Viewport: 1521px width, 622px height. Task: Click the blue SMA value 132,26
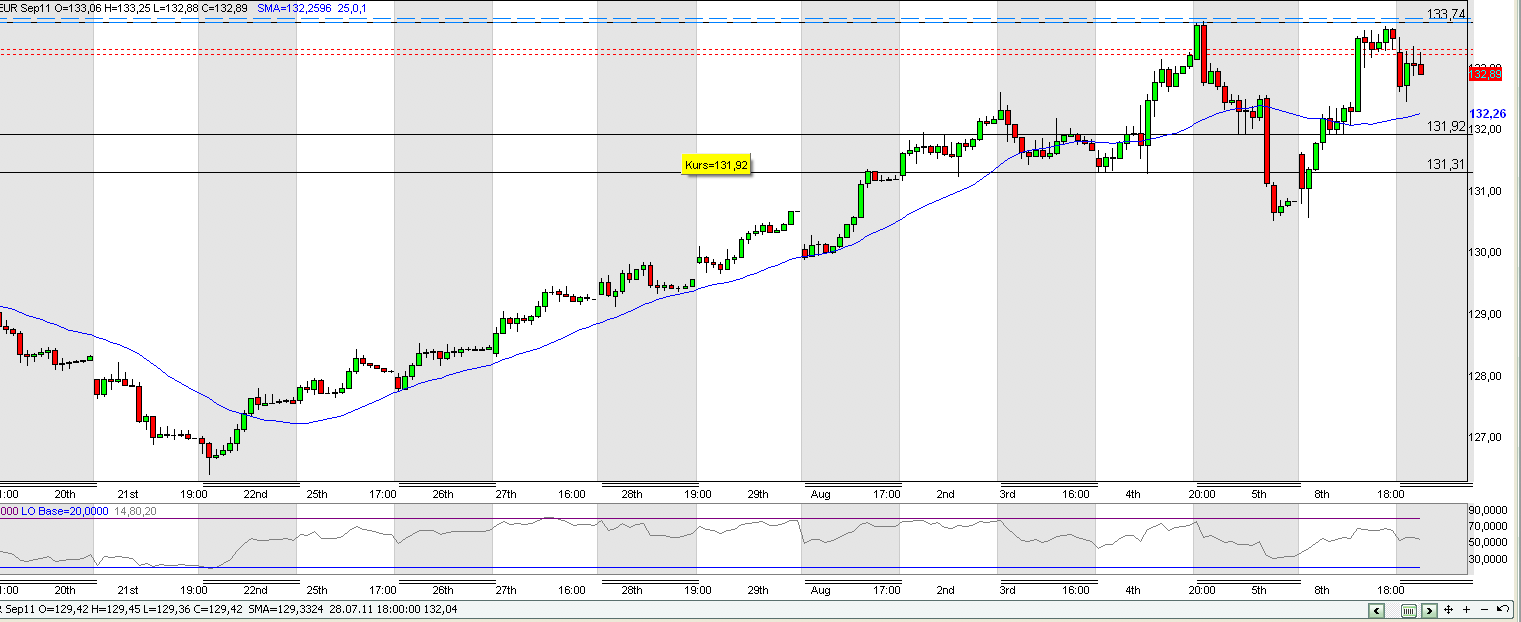click(x=1488, y=113)
